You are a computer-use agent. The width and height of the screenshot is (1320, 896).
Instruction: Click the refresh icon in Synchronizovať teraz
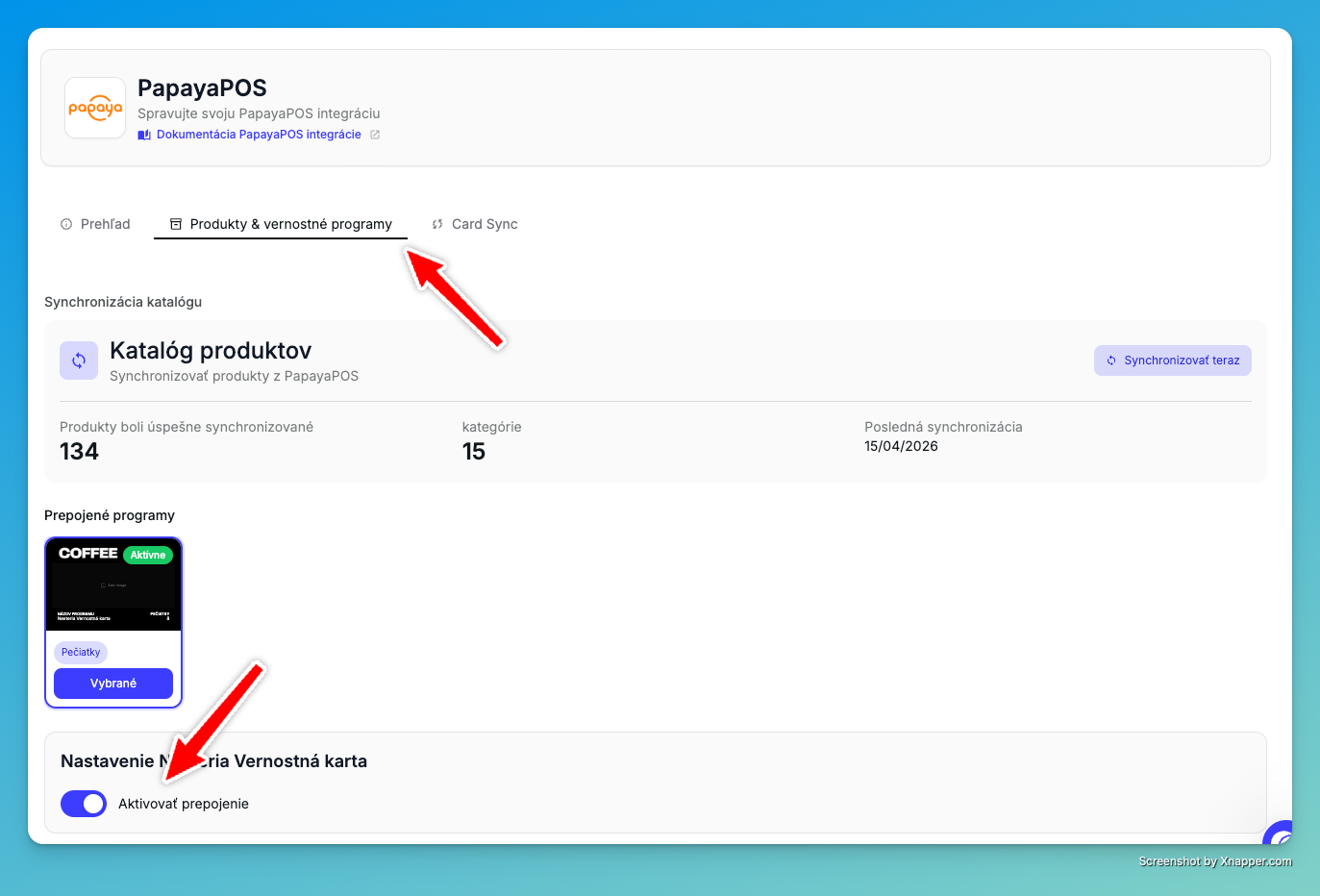point(1111,361)
